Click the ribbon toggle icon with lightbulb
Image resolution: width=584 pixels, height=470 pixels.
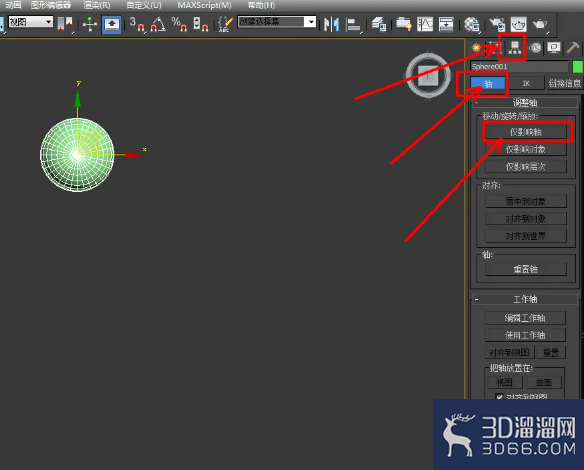coord(403,25)
